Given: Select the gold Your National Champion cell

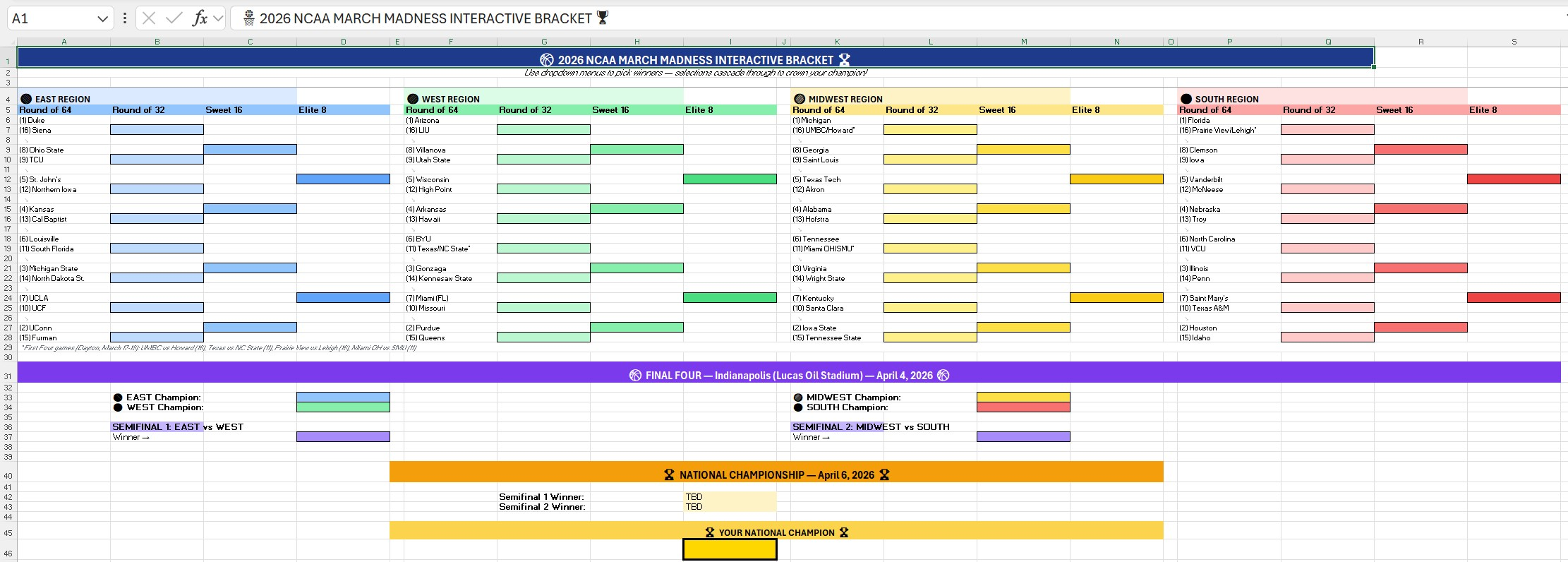Looking at the screenshot, I should [730, 550].
